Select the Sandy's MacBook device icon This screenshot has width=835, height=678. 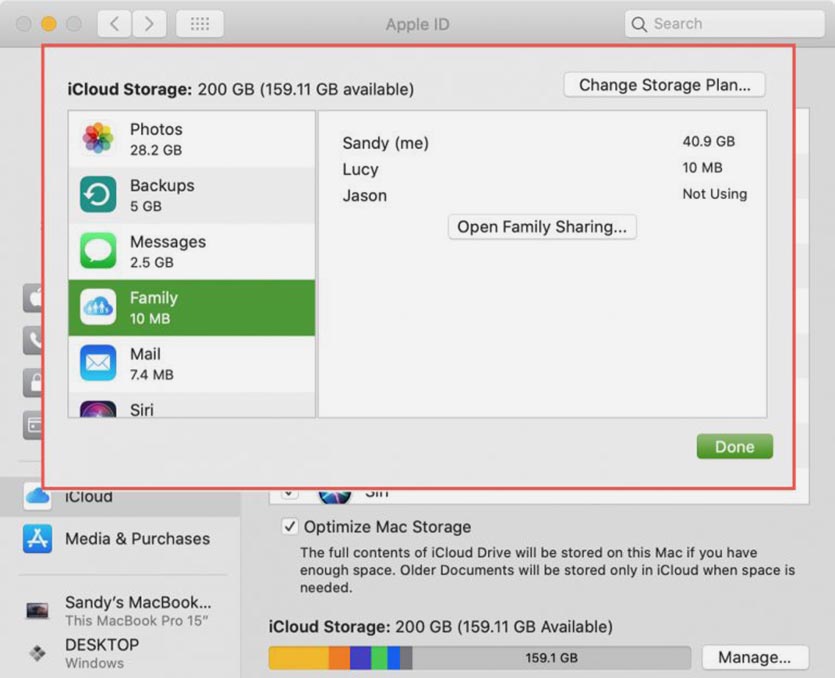pyautogui.click(x=37, y=610)
